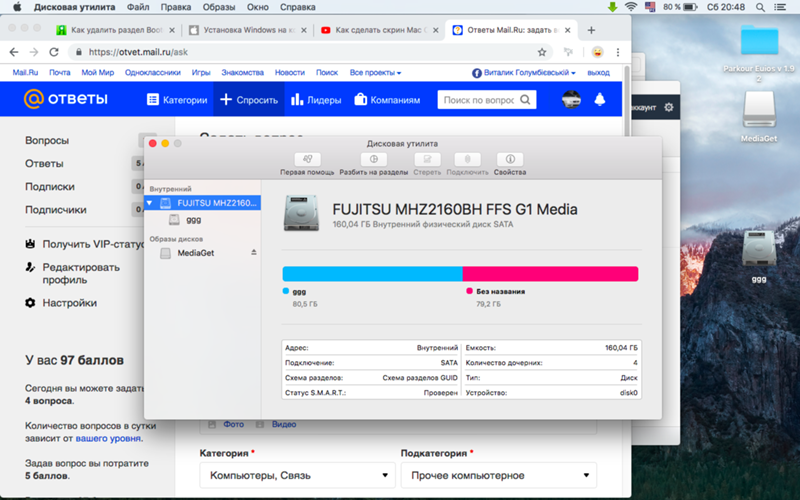
Task: Open the Окно menu
Action: click(258, 7)
